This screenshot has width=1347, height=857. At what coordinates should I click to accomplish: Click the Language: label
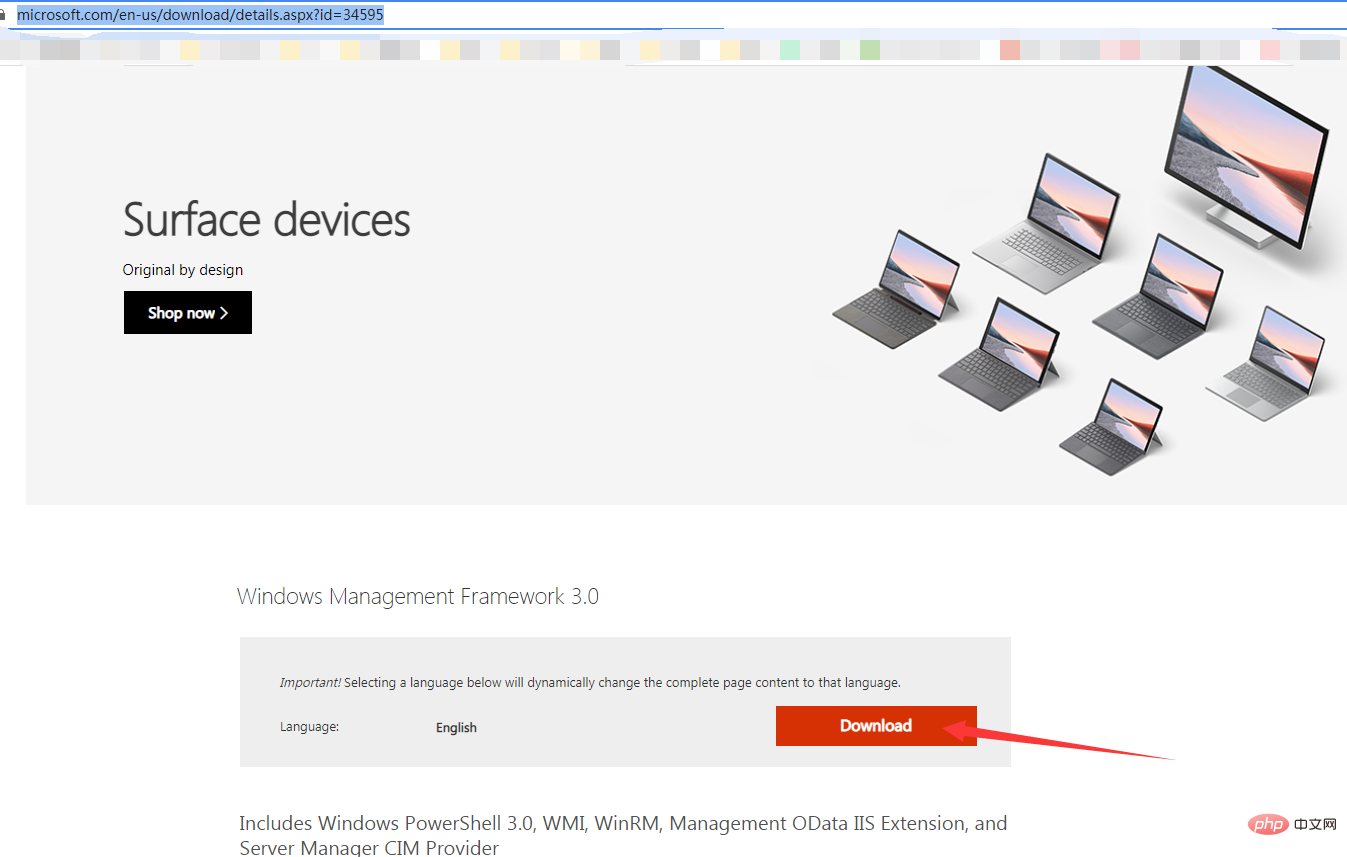click(x=309, y=727)
